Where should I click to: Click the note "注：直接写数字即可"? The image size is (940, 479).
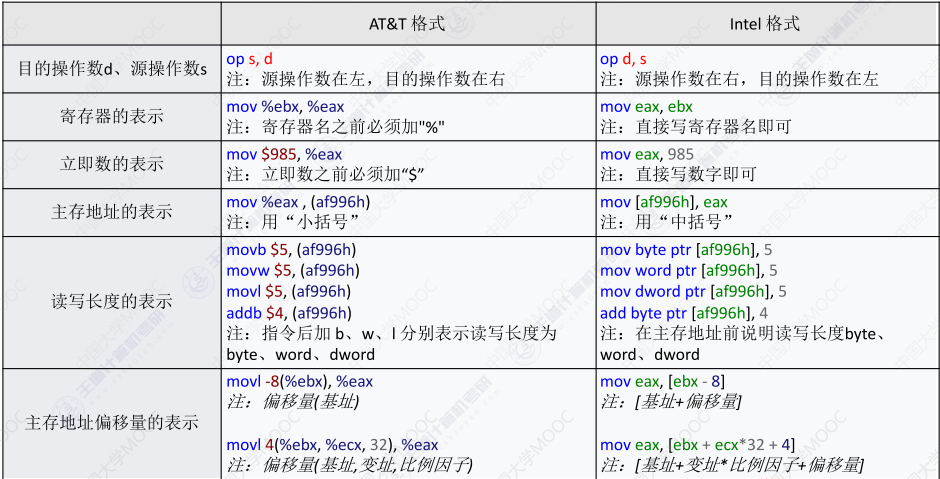[x=679, y=174]
